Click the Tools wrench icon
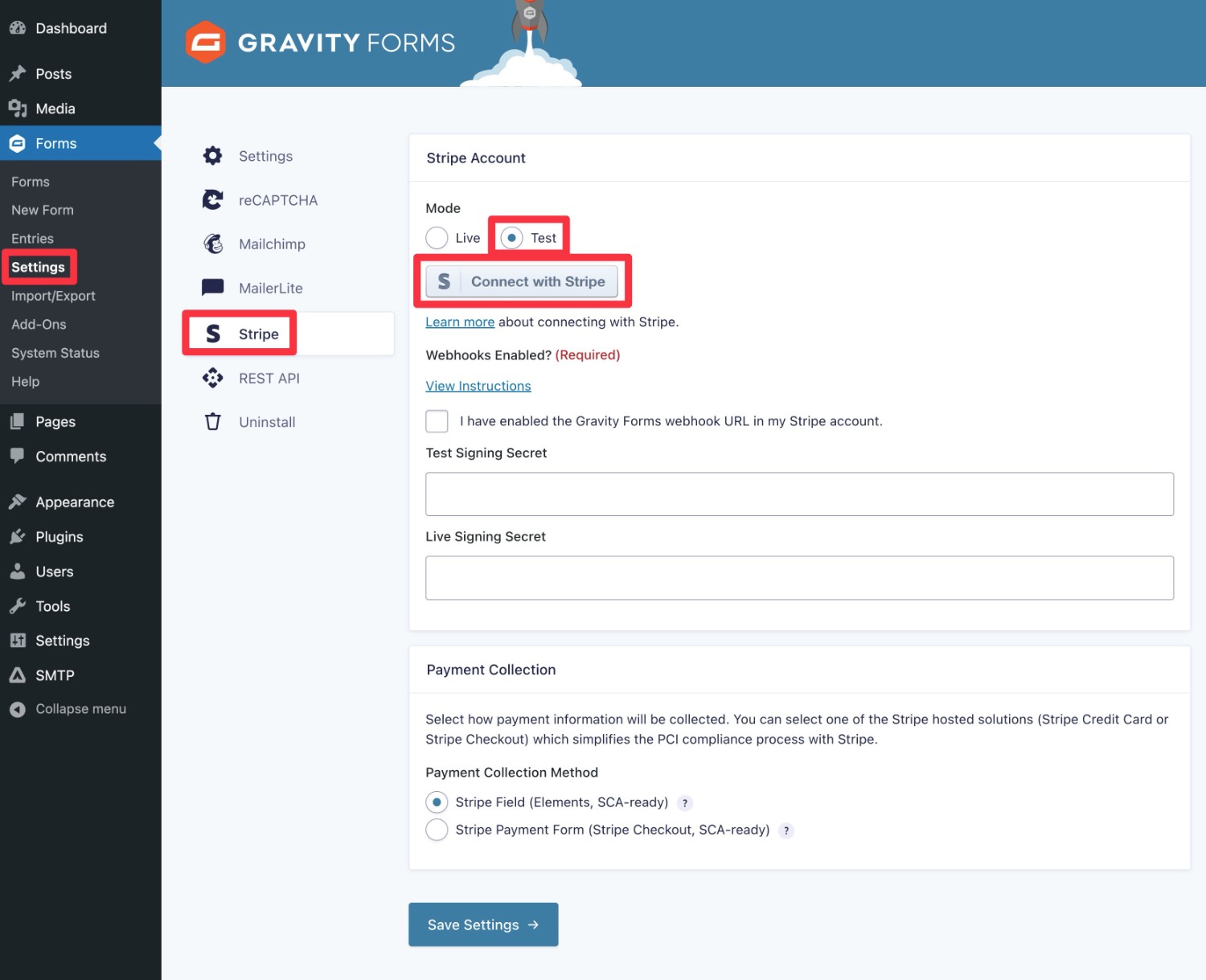This screenshot has width=1206, height=980. tap(18, 606)
